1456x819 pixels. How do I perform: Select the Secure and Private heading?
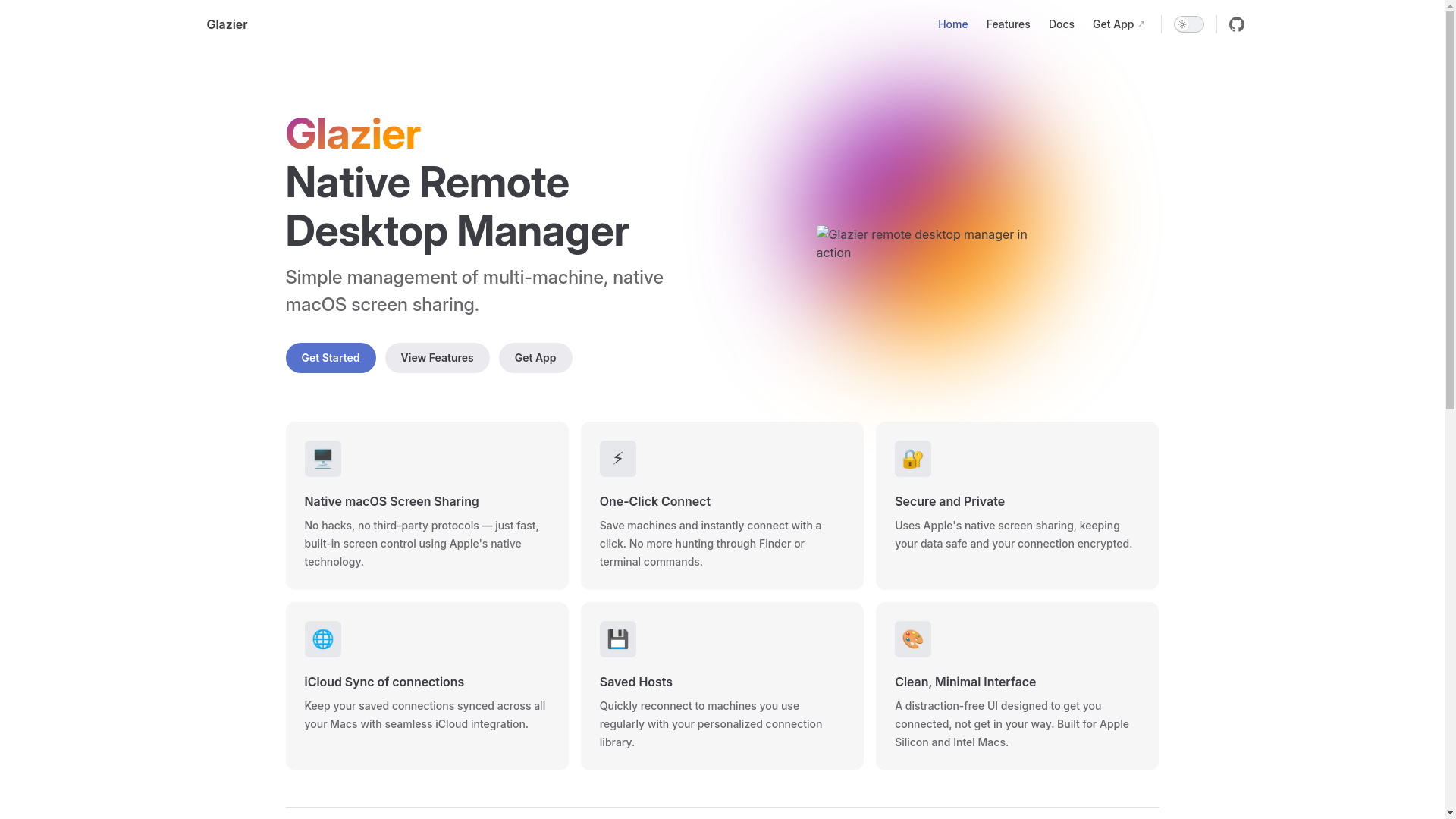(x=949, y=501)
